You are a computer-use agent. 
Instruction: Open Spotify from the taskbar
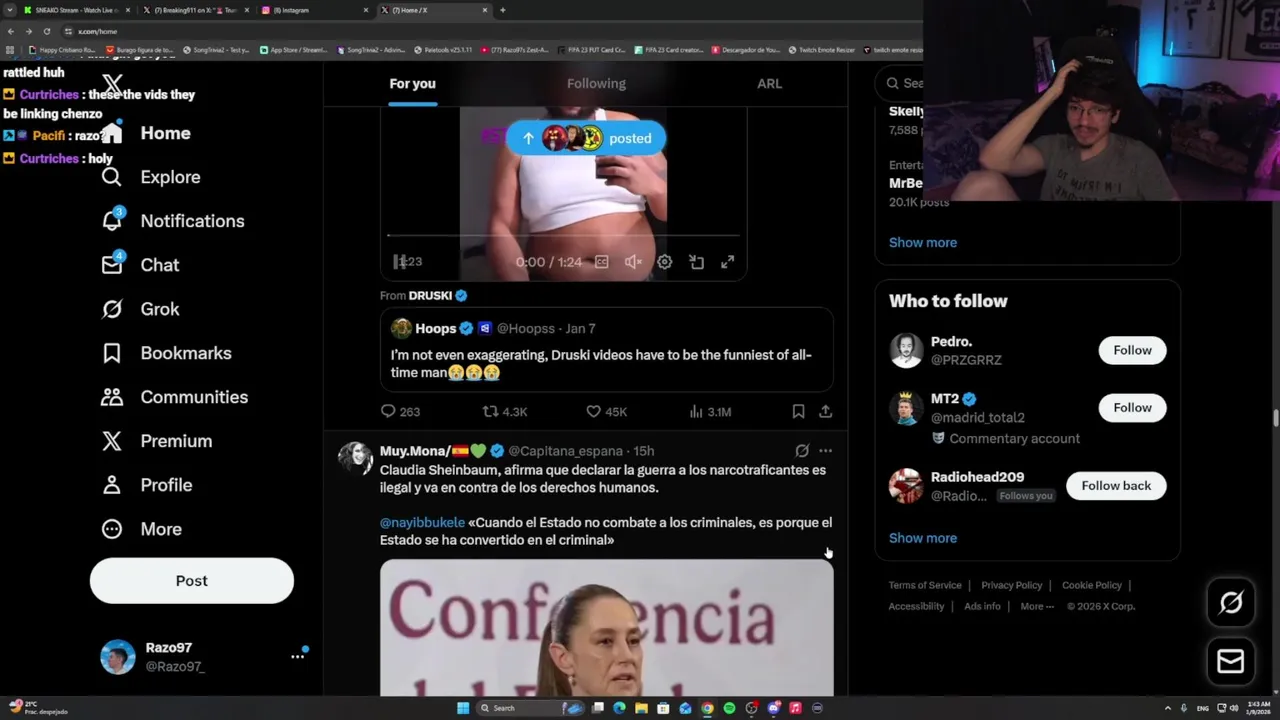729,708
